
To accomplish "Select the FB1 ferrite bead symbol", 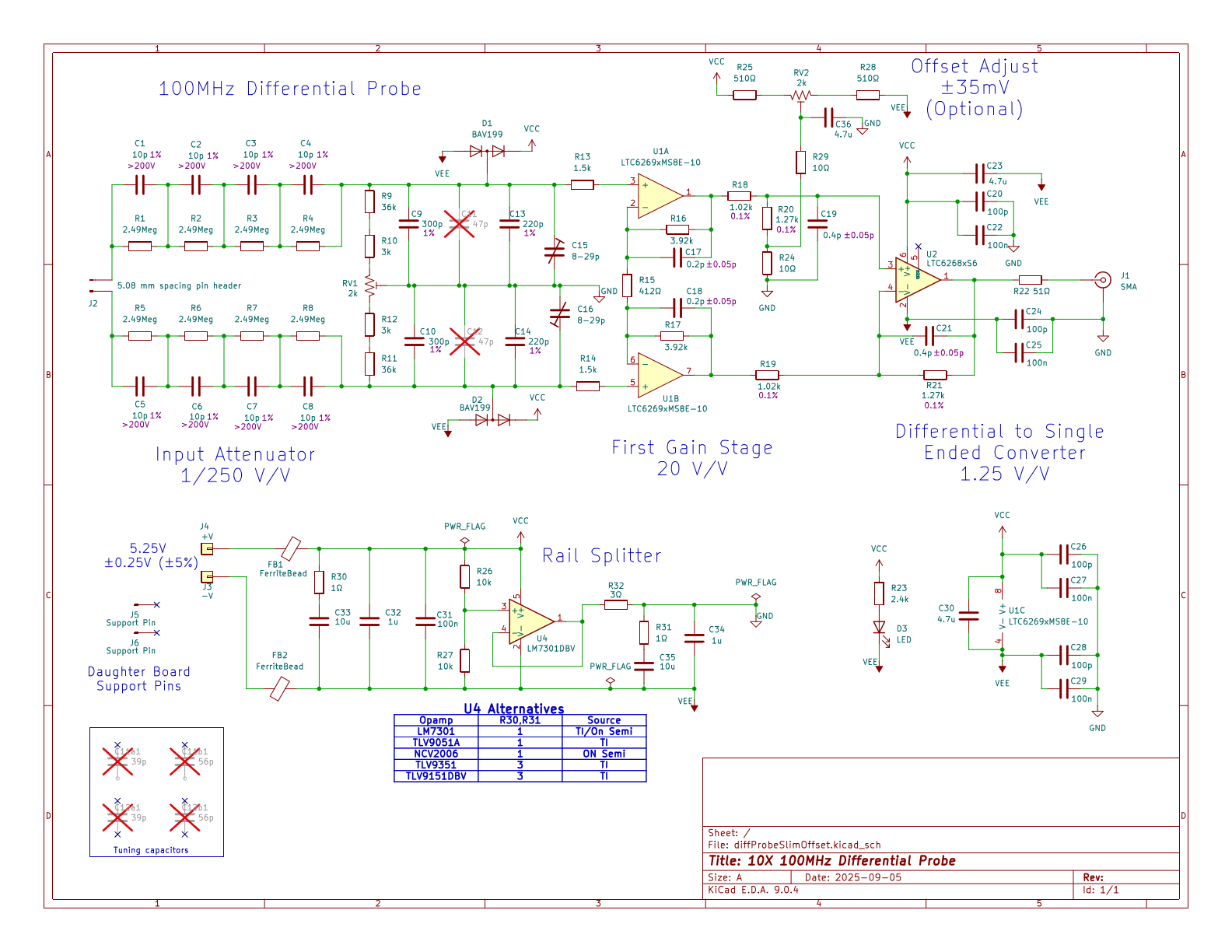I will pyautogui.click(x=291, y=548).
